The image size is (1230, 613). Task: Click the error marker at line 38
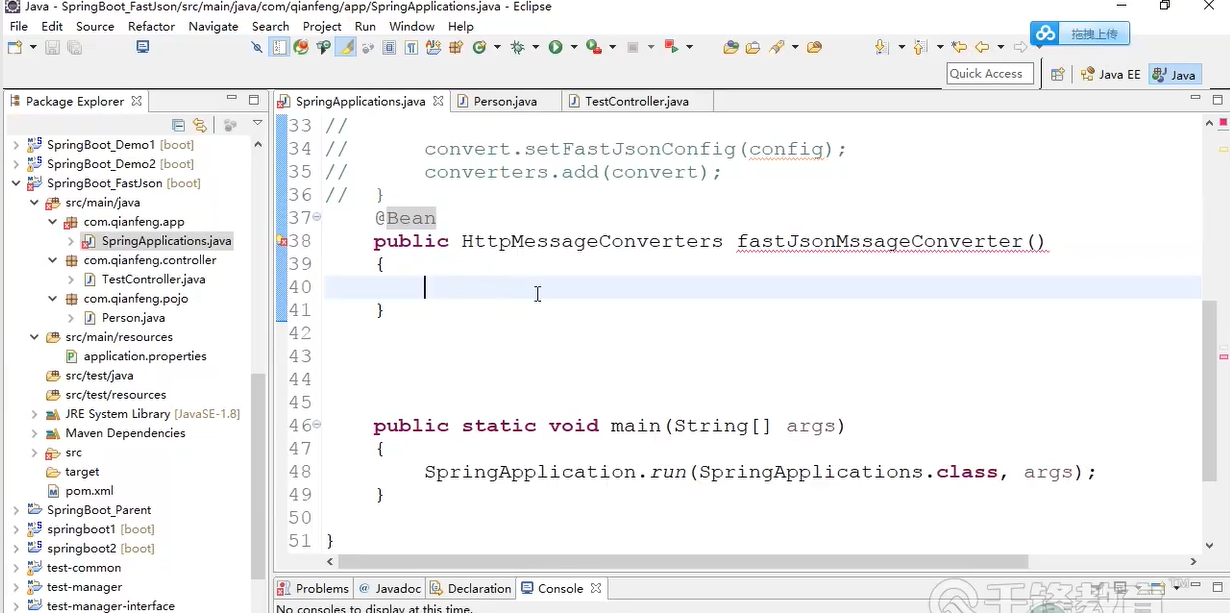coord(281,241)
